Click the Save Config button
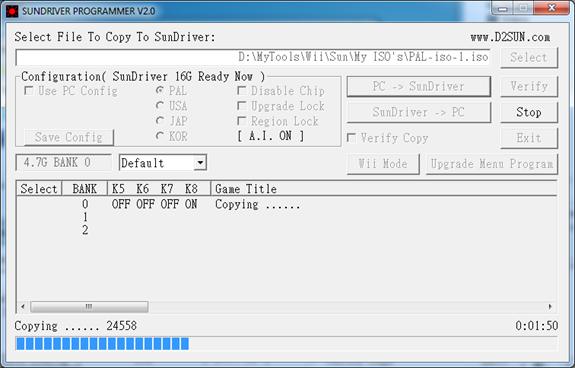Viewport: 575px width, 368px height. [69, 137]
